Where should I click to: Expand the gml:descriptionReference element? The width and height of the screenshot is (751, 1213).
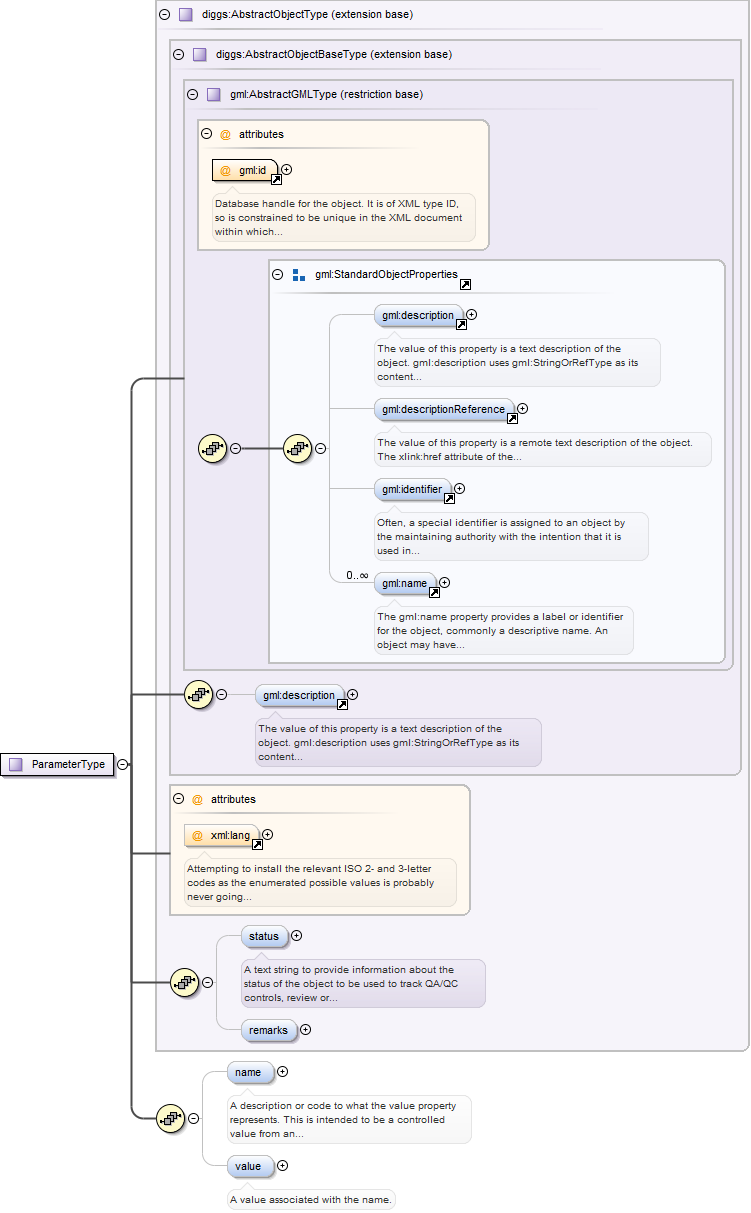tap(523, 408)
